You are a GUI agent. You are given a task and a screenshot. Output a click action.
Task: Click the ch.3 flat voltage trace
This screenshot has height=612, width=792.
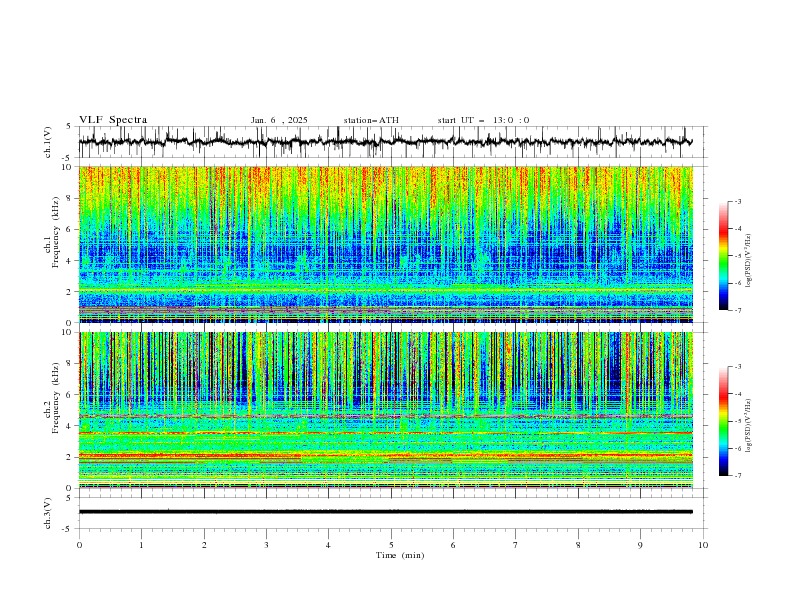(385, 512)
